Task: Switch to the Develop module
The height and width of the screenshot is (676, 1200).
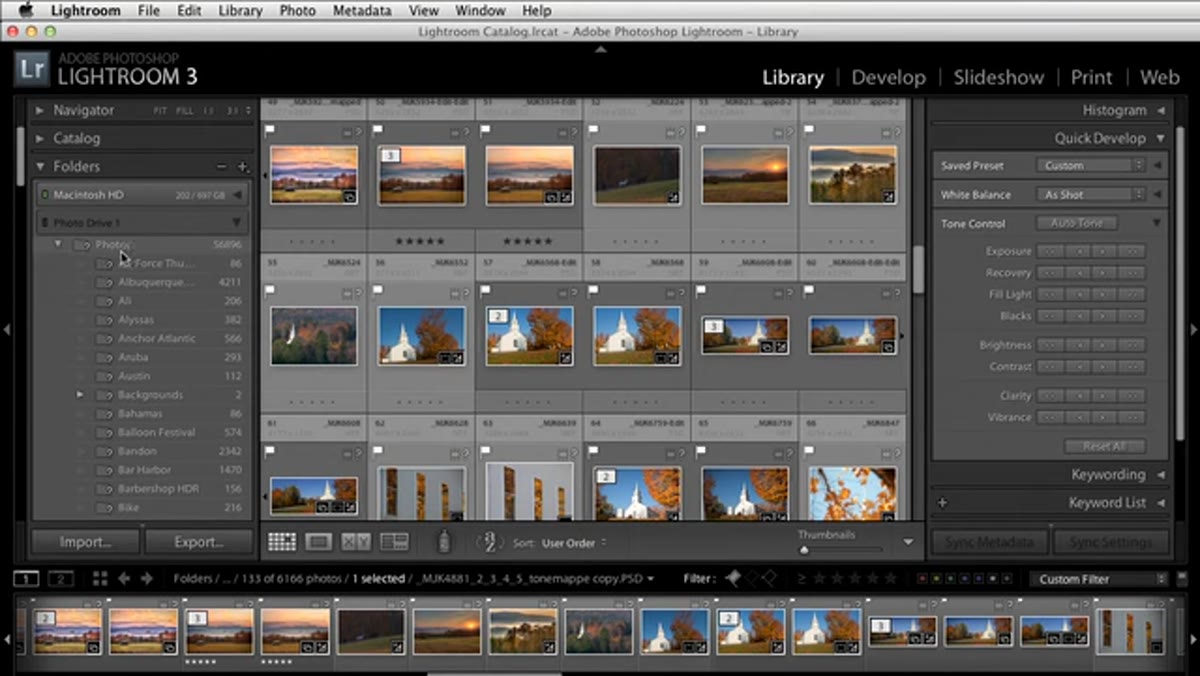Action: [x=888, y=77]
